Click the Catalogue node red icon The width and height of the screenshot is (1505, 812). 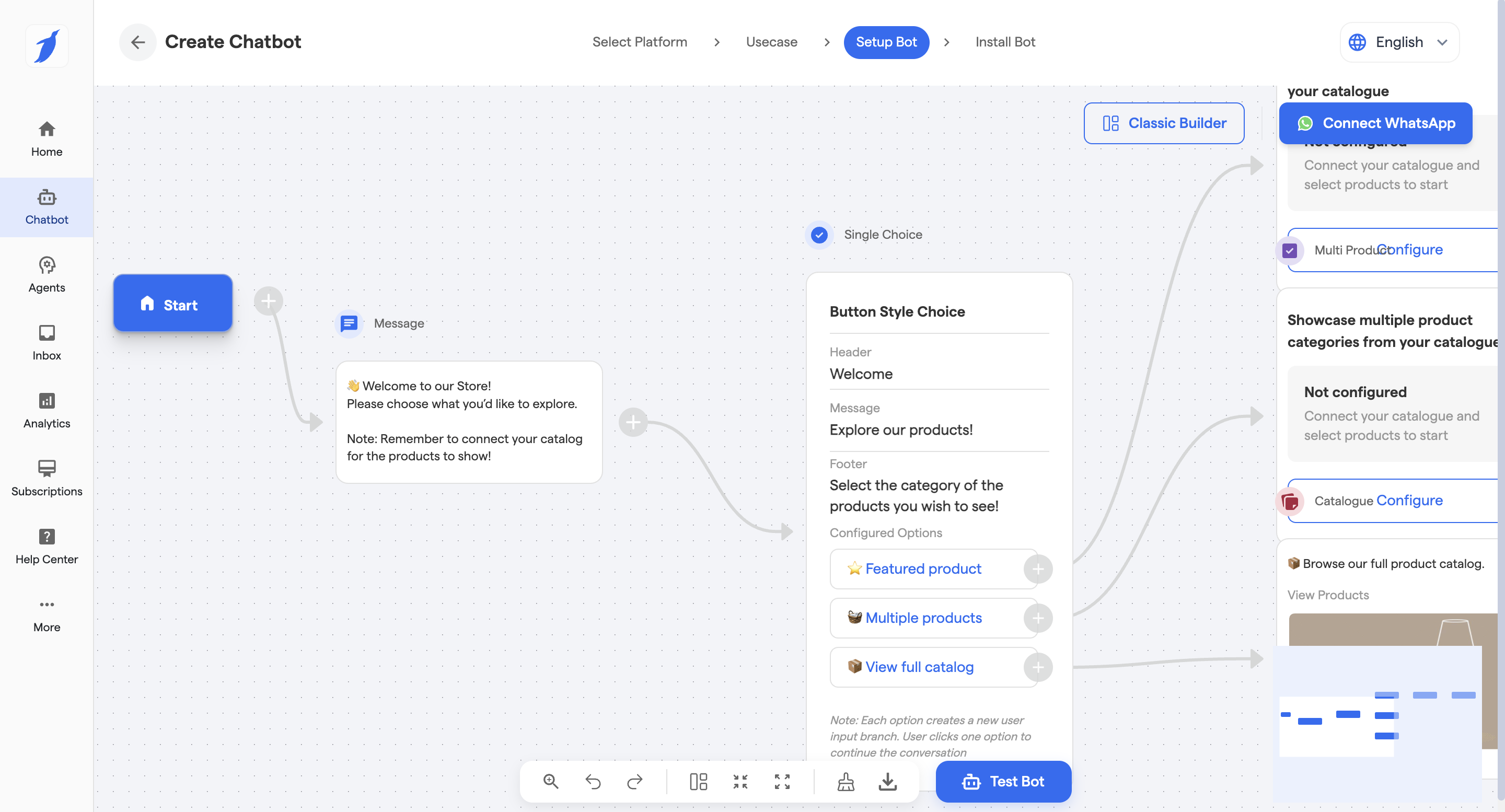[x=1289, y=501]
